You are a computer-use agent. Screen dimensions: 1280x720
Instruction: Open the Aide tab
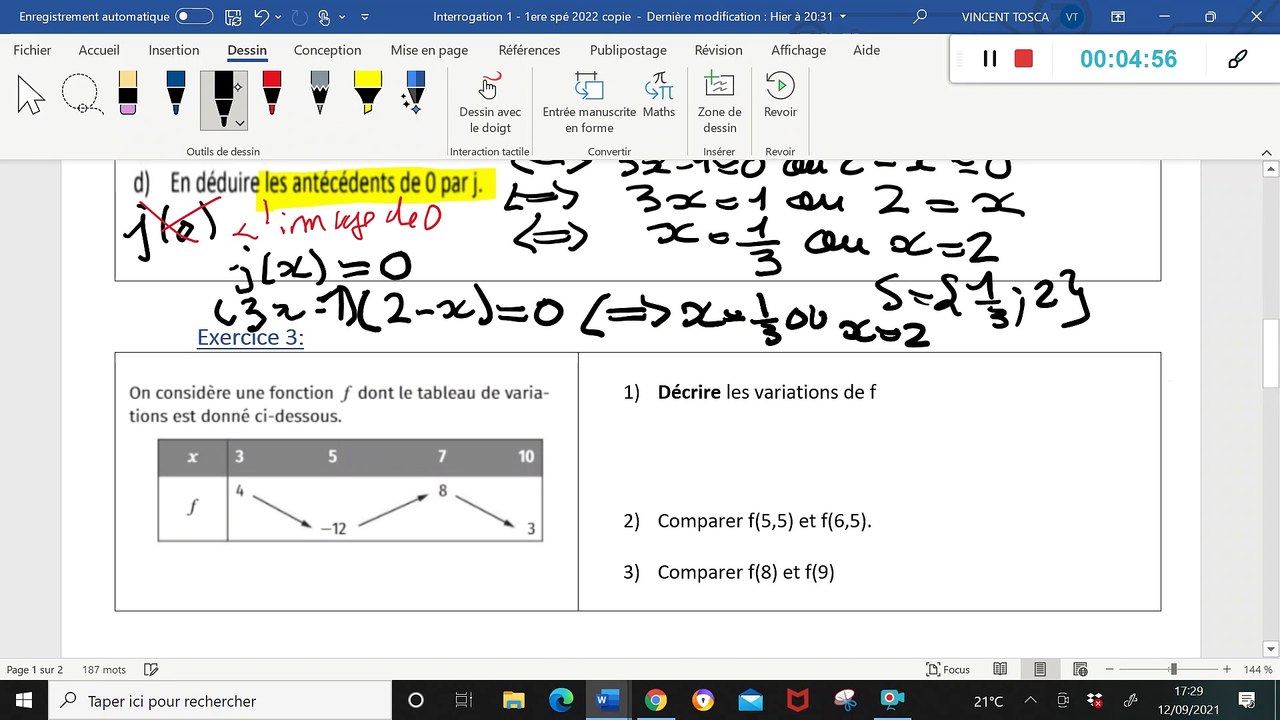[x=866, y=50]
